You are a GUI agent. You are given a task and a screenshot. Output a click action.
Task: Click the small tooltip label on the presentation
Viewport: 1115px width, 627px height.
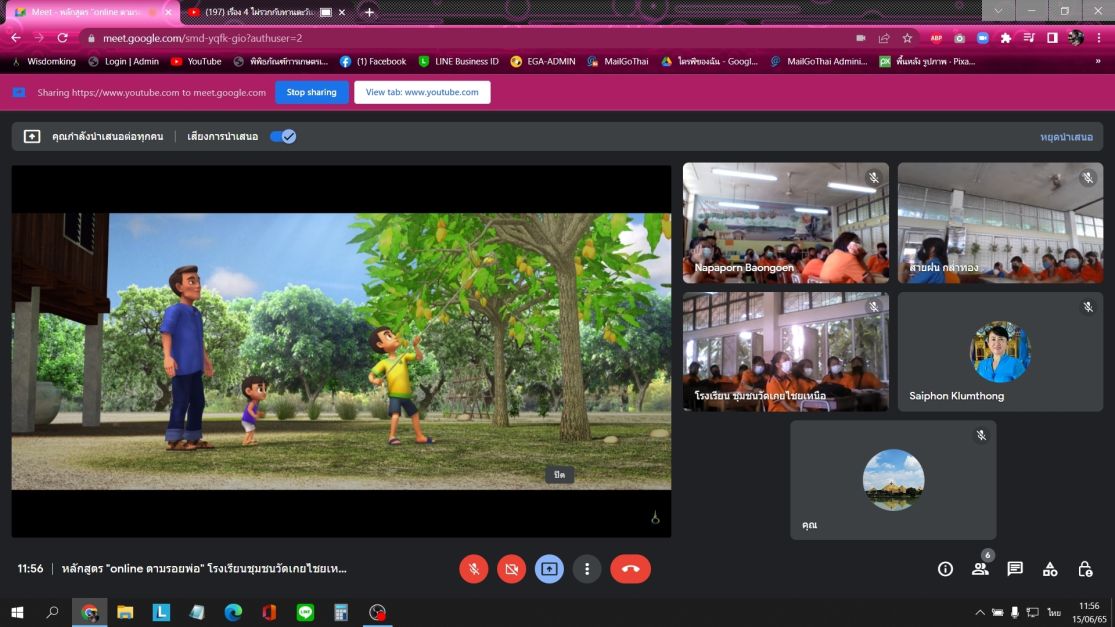tap(560, 475)
